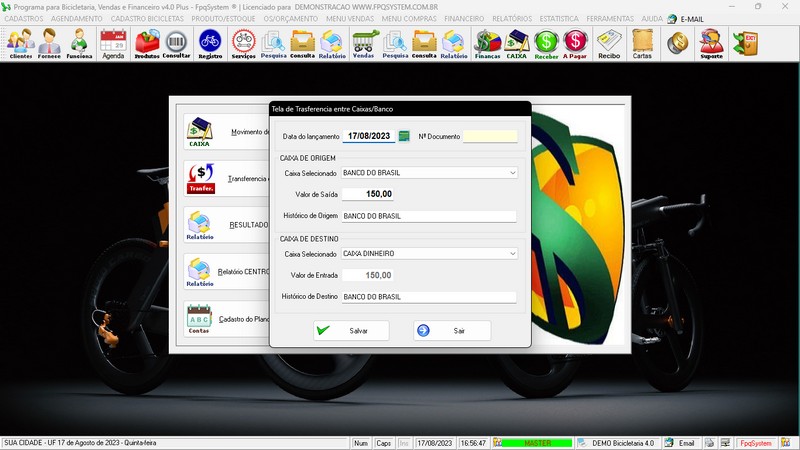800x450 pixels.
Task: Open the Produtos toolbar icon
Action: (x=147, y=43)
